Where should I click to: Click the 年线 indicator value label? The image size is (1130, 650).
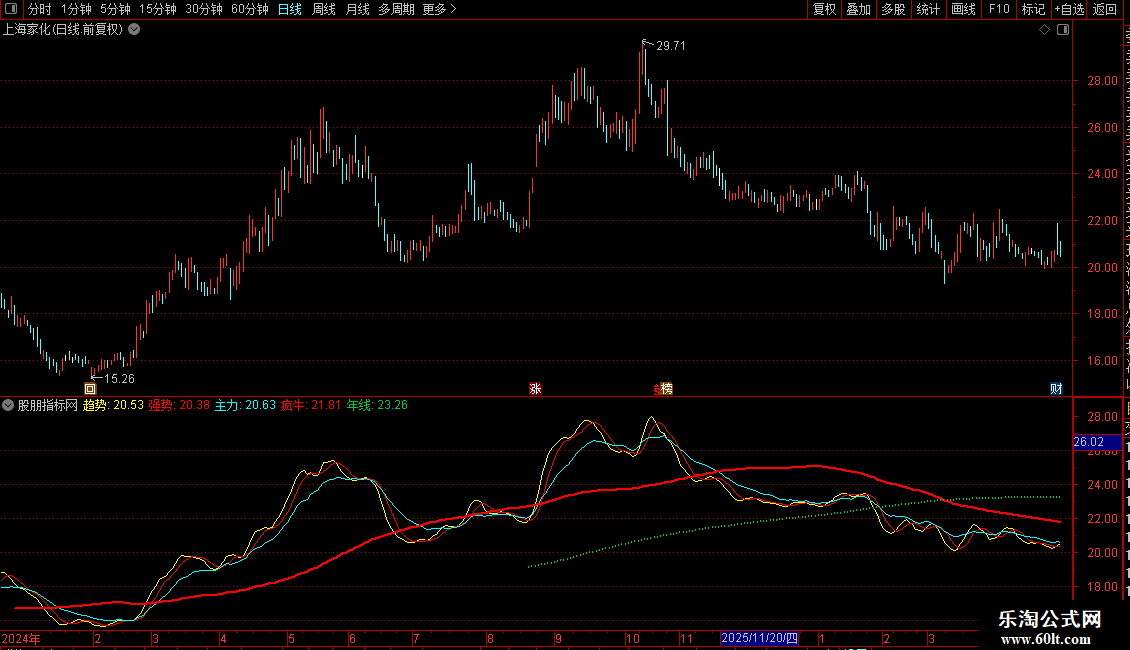[x=377, y=406]
